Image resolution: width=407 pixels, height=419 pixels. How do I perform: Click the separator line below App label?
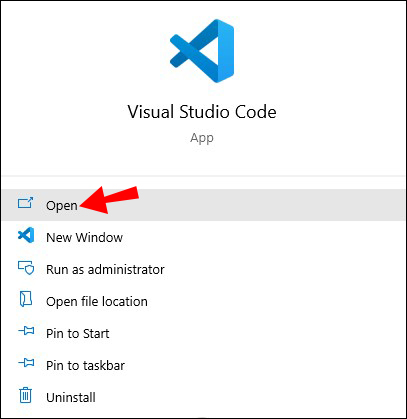203,176
